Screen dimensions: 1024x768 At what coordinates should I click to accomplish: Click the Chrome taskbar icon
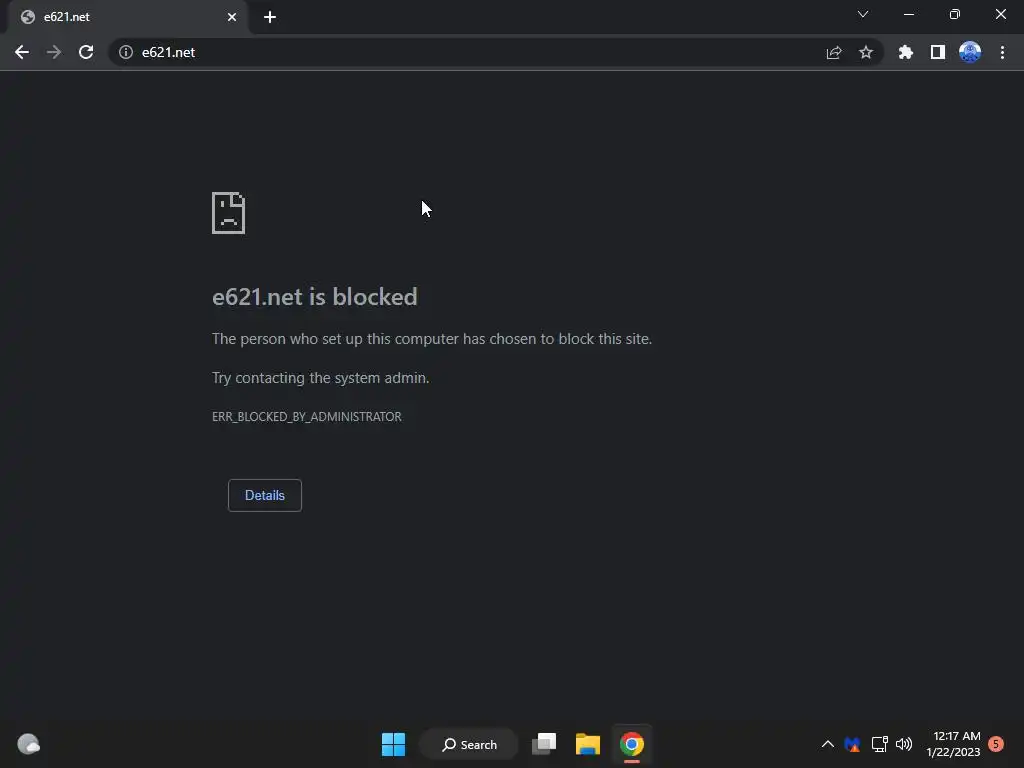coord(632,744)
